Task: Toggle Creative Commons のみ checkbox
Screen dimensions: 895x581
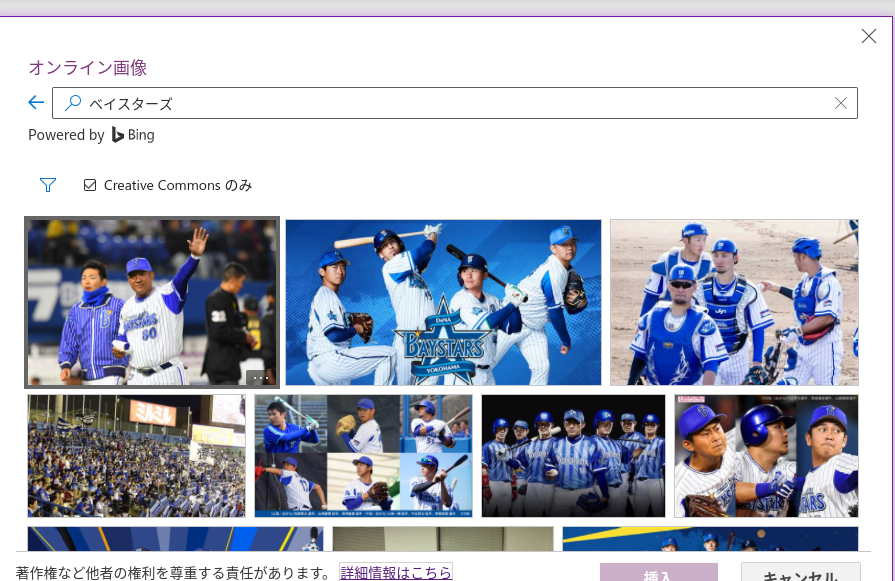Action: coord(90,185)
